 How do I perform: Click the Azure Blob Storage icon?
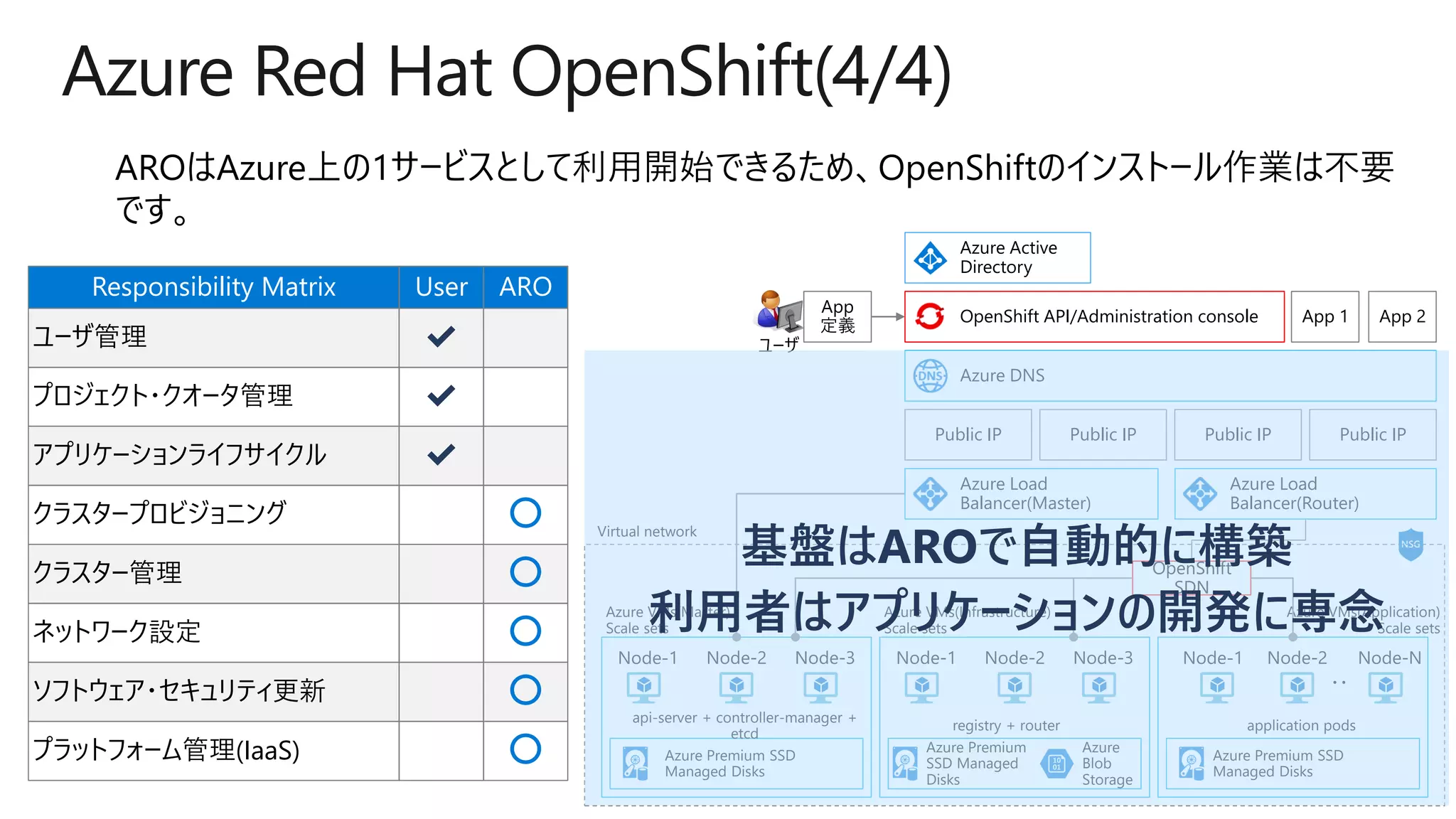pos(1056,764)
